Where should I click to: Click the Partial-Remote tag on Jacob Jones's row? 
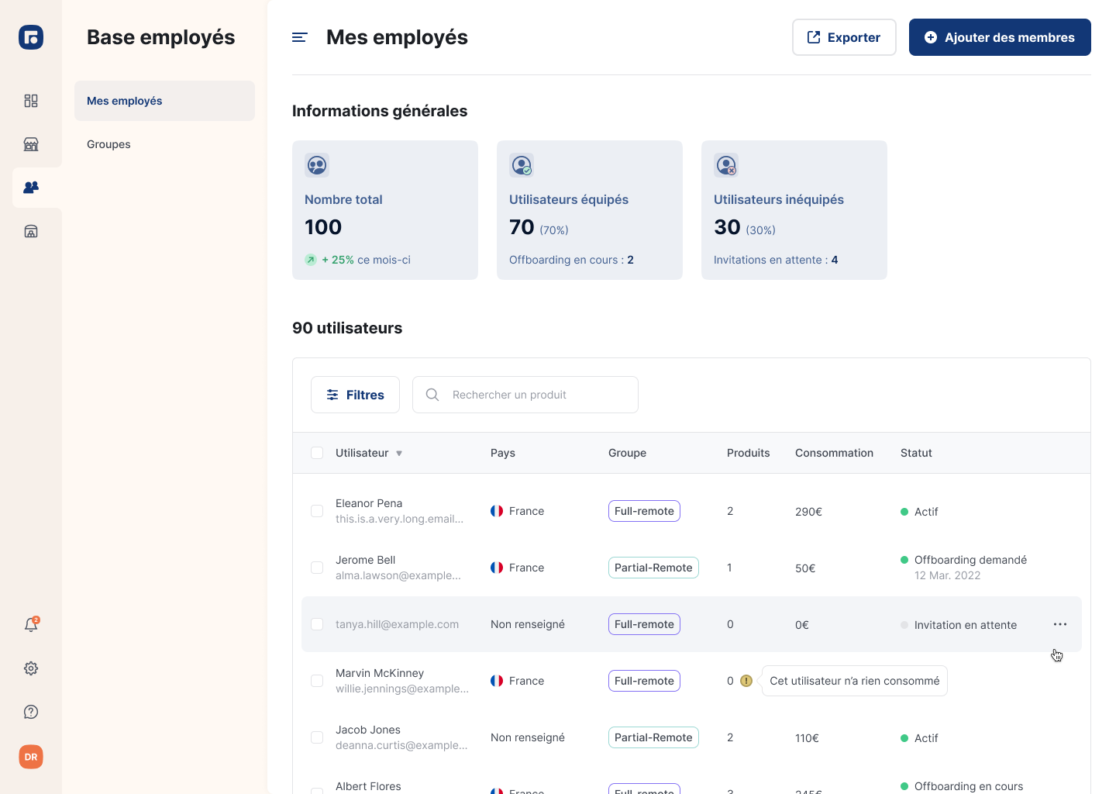point(653,737)
